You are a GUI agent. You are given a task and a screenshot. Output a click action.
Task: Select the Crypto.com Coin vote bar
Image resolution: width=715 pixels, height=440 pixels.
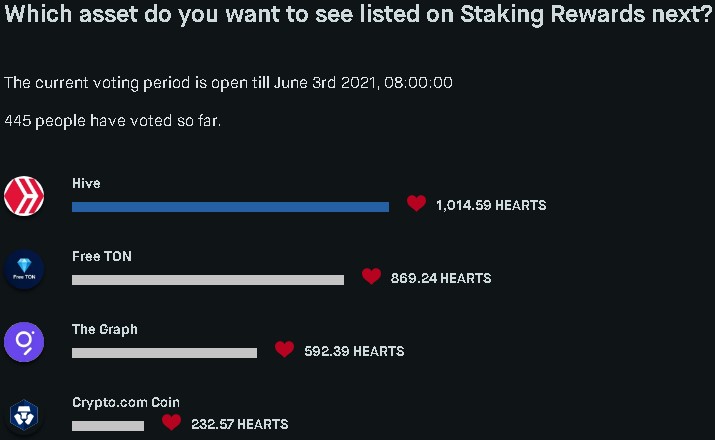coord(108,426)
